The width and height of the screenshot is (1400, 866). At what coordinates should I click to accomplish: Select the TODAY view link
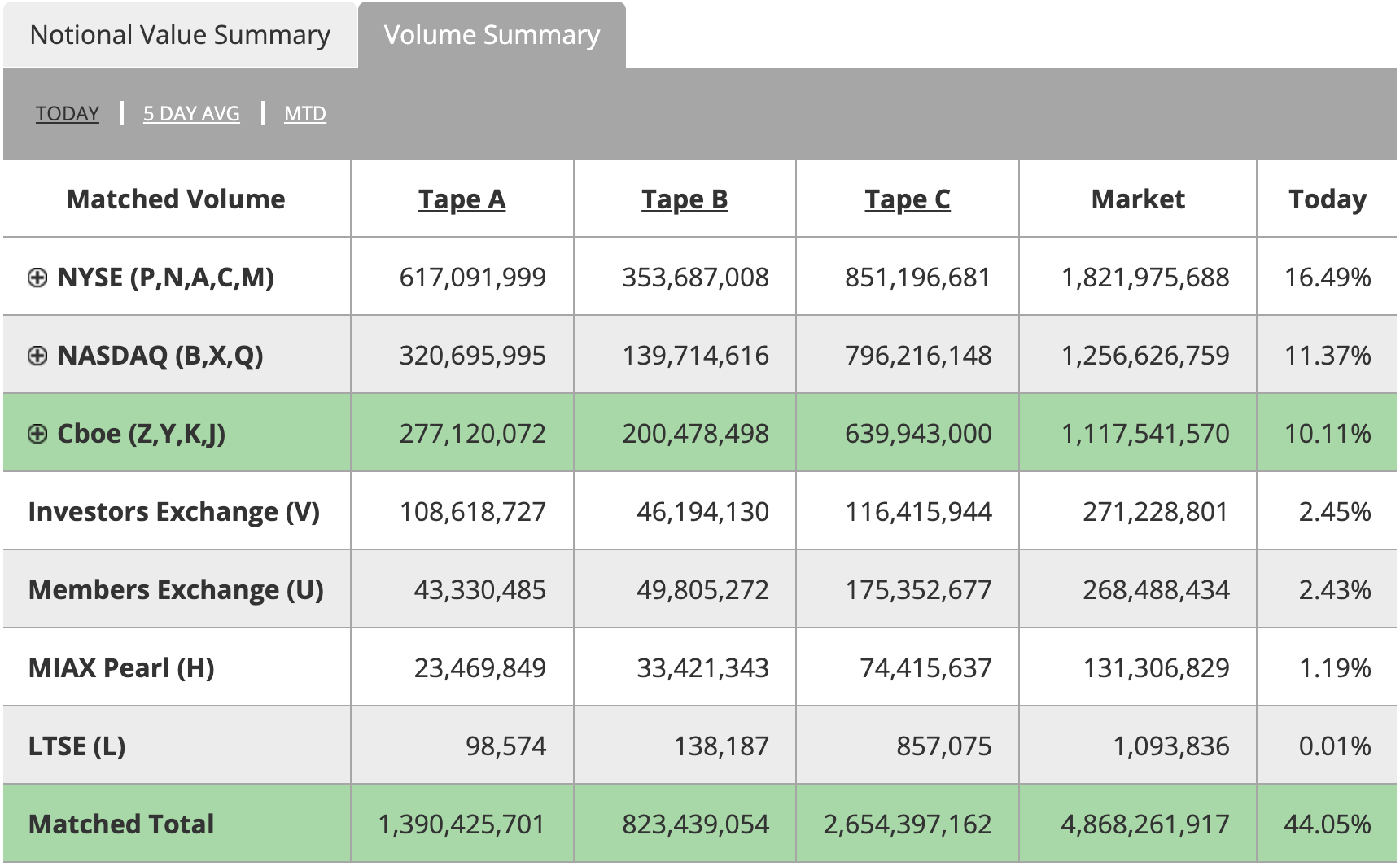click(x=67, y=113)
